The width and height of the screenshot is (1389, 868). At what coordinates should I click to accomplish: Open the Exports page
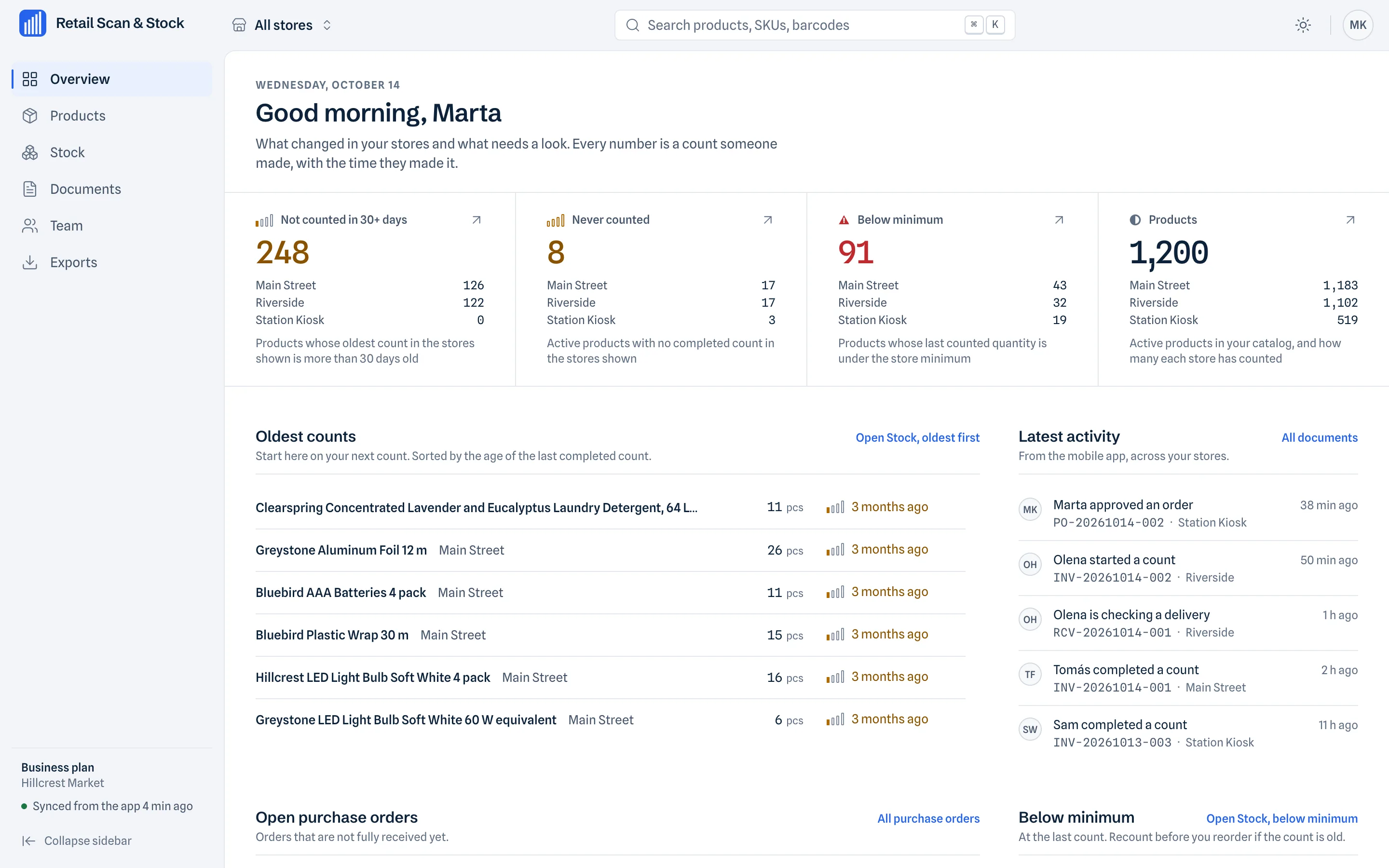[x=112, y=262]
